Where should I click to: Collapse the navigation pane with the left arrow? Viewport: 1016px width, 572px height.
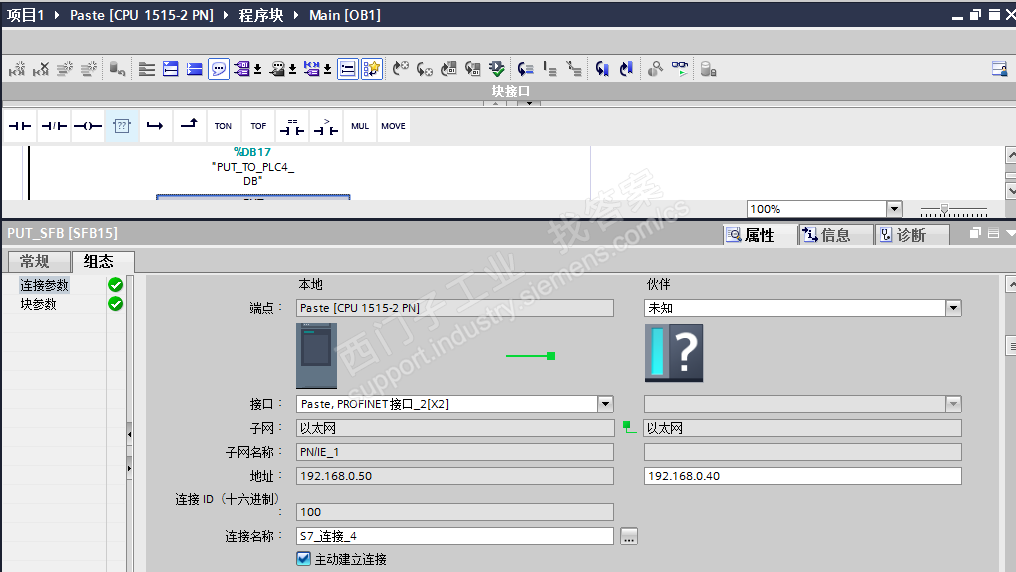[130, 434]
